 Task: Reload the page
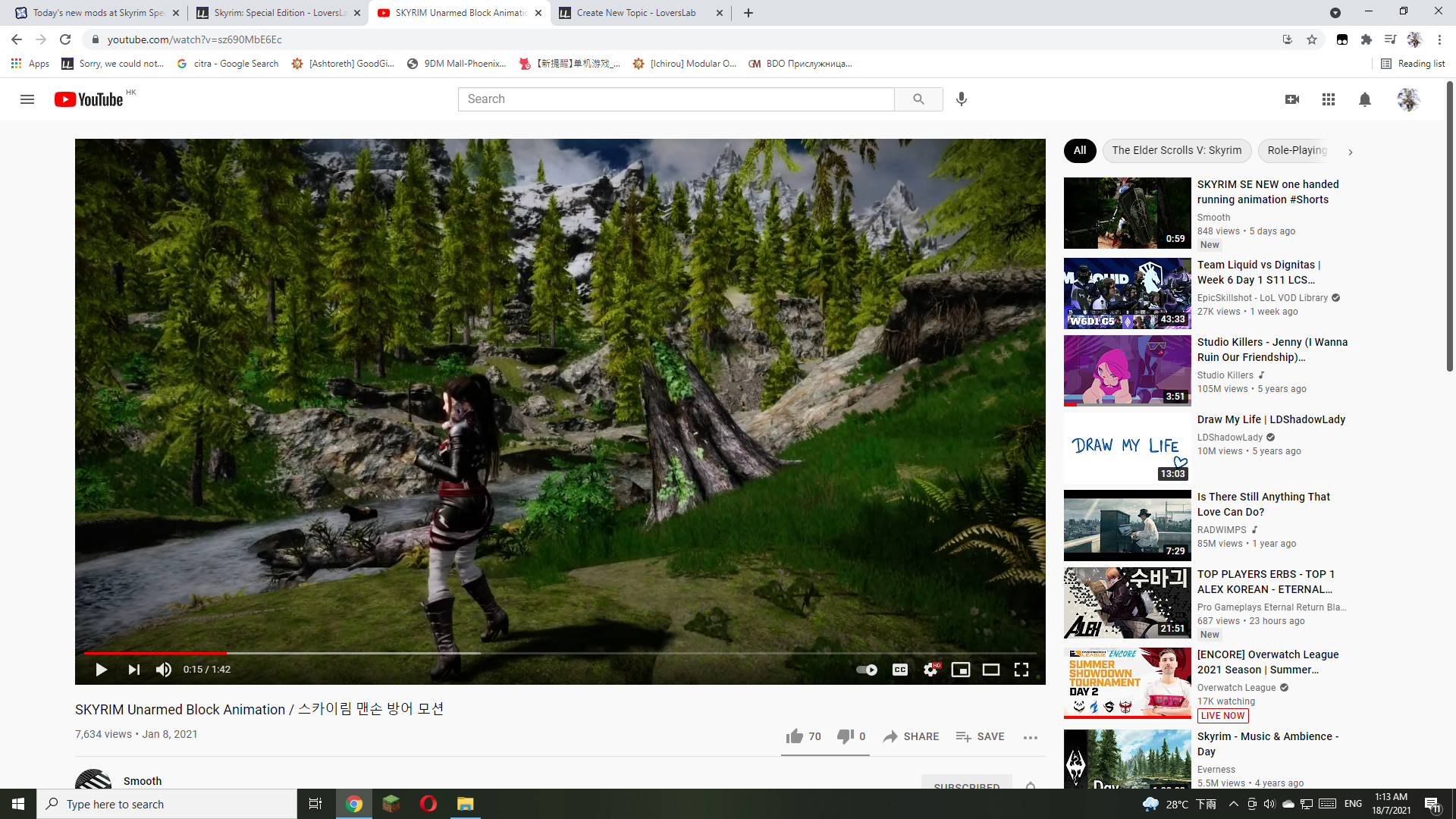pos(65,39)
